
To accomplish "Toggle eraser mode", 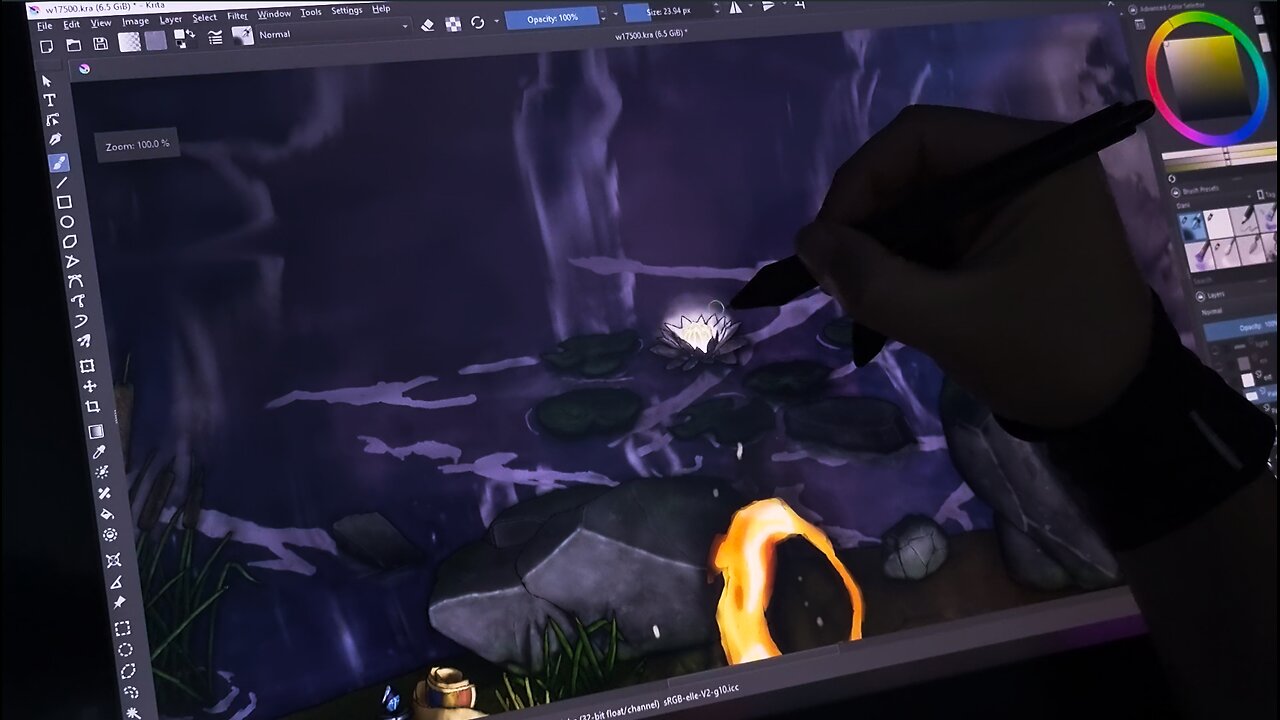I will click(427, 25).
